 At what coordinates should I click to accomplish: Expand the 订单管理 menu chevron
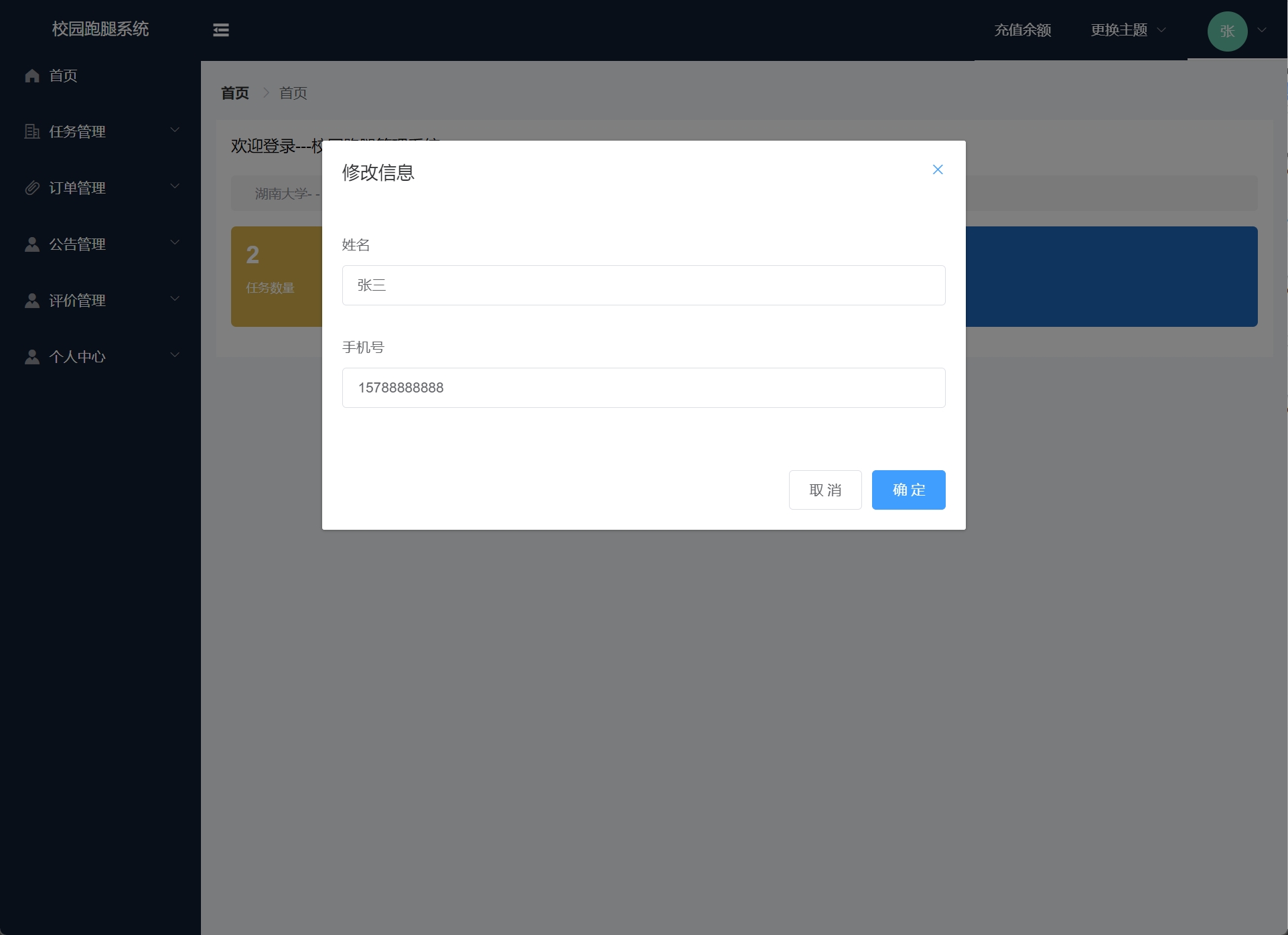175,186
